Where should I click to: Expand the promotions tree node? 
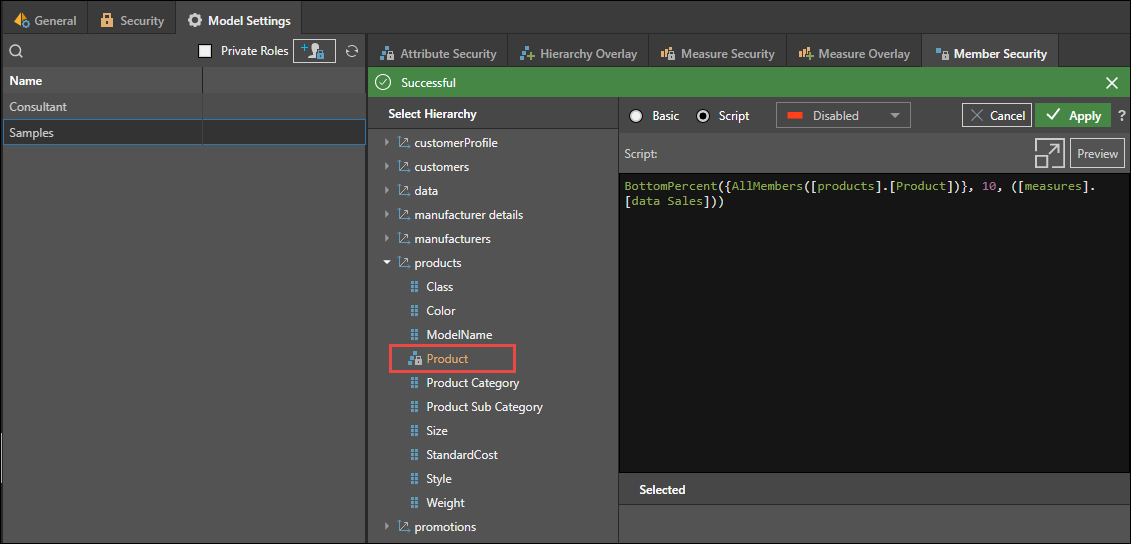click(x=387, y=527)
